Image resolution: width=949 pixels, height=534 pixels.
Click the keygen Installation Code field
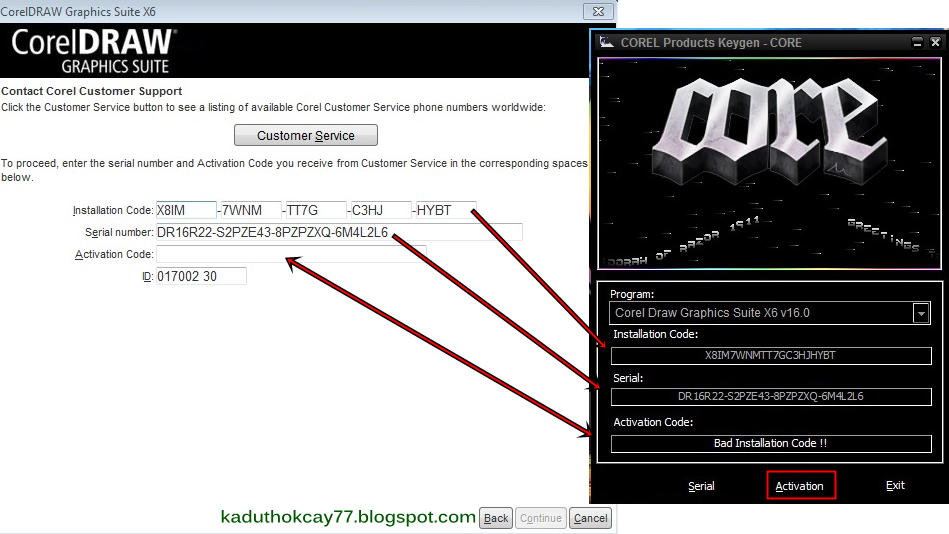(771, 355)
